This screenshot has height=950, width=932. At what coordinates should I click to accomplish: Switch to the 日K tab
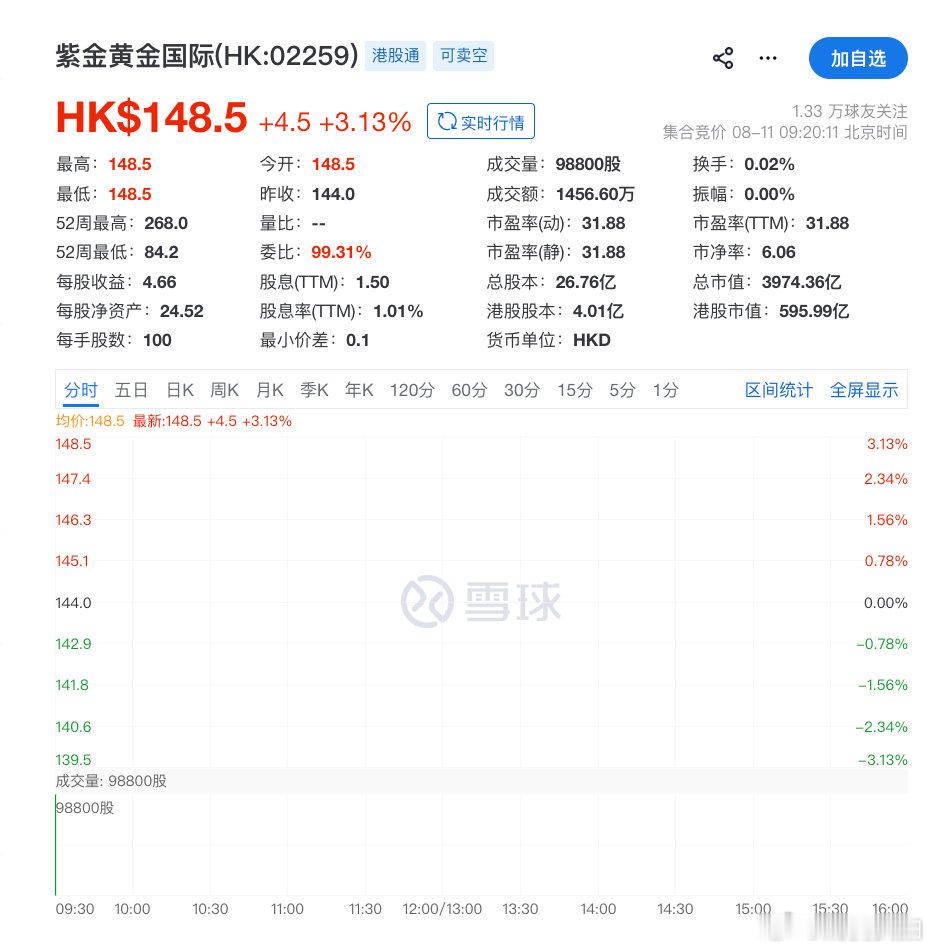pos(180,390)
